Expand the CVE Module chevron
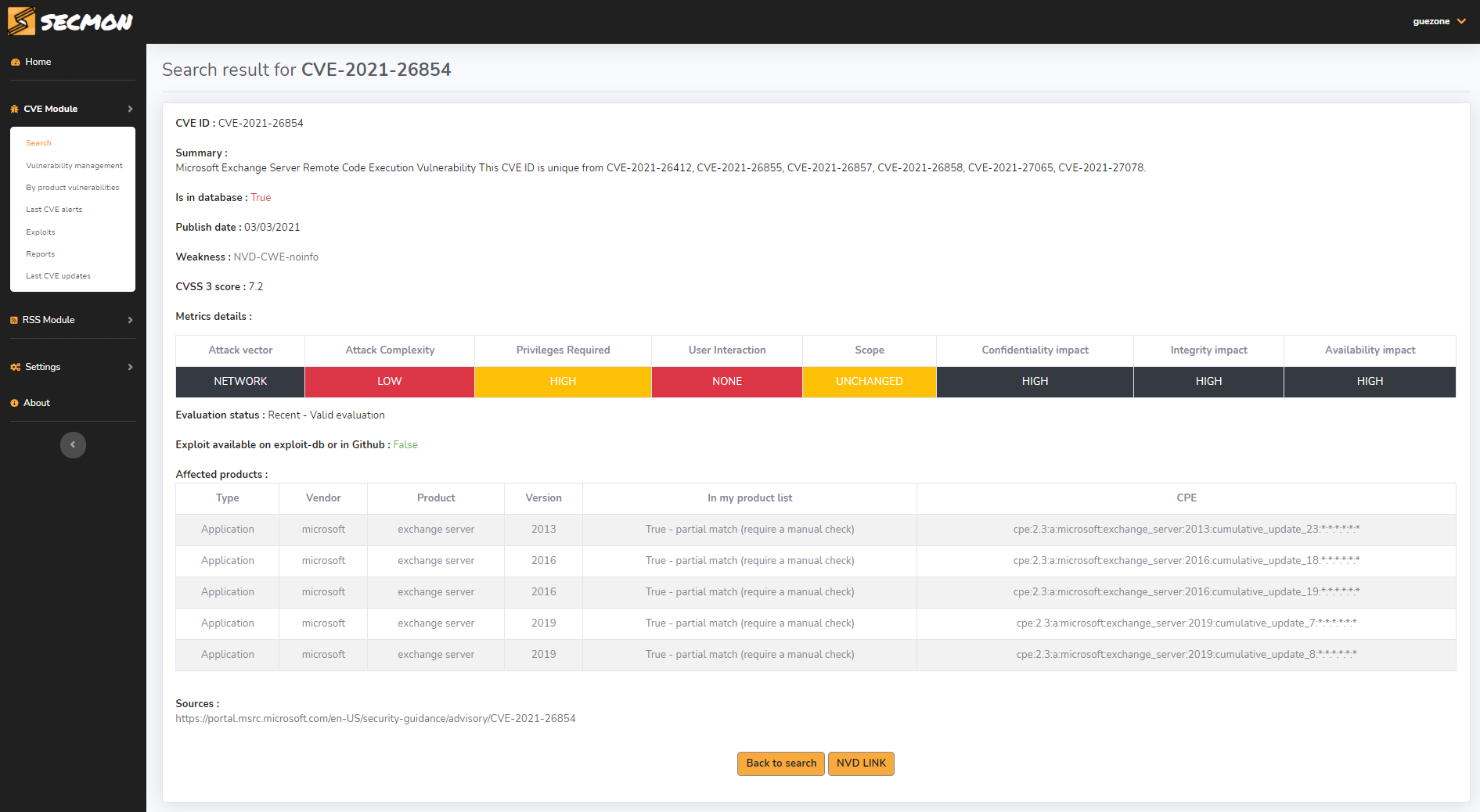1480x812 pixels. point(130,109)
